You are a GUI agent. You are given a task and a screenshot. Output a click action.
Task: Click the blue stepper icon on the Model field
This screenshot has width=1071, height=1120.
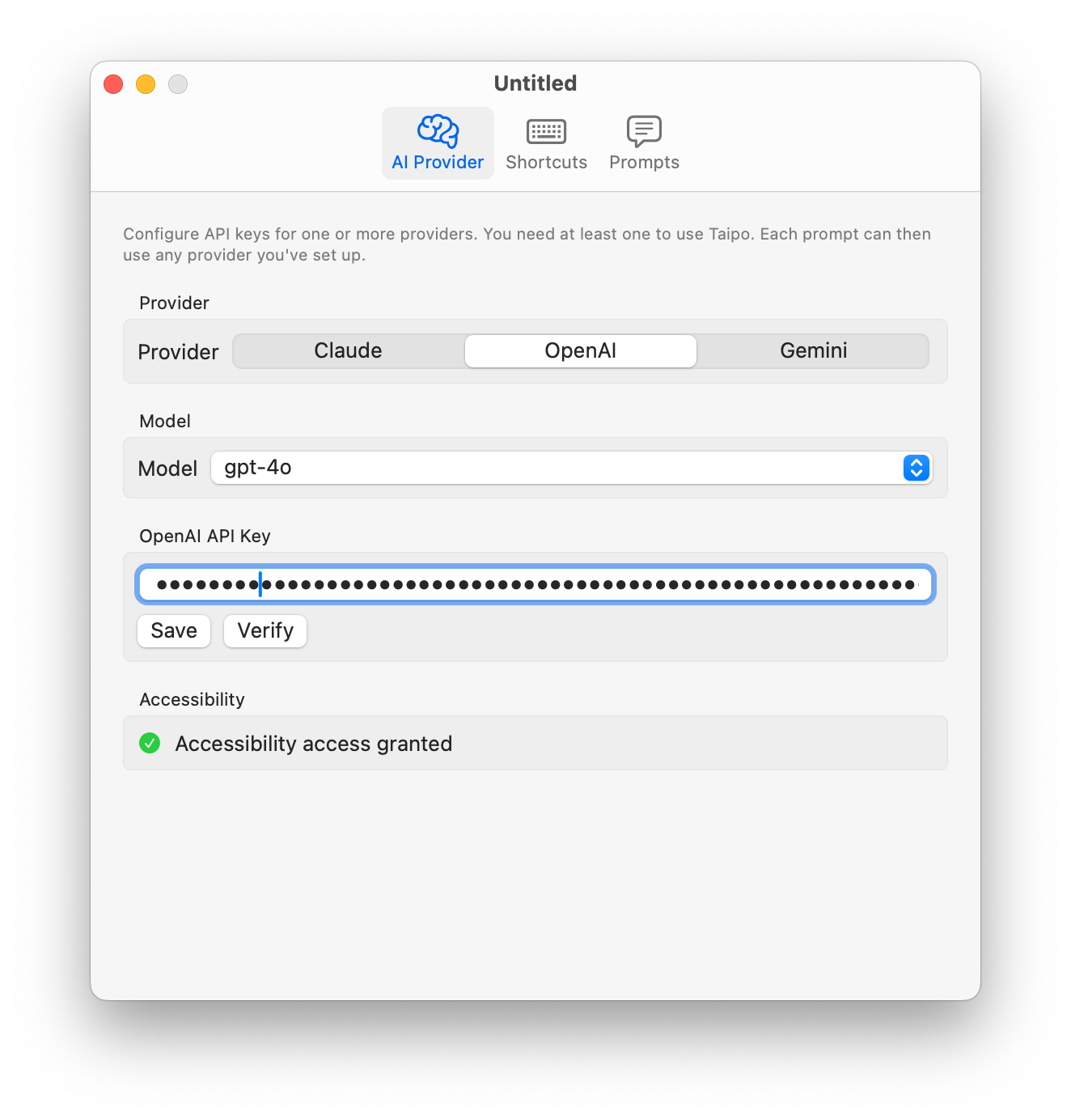(x=915, y=468)
